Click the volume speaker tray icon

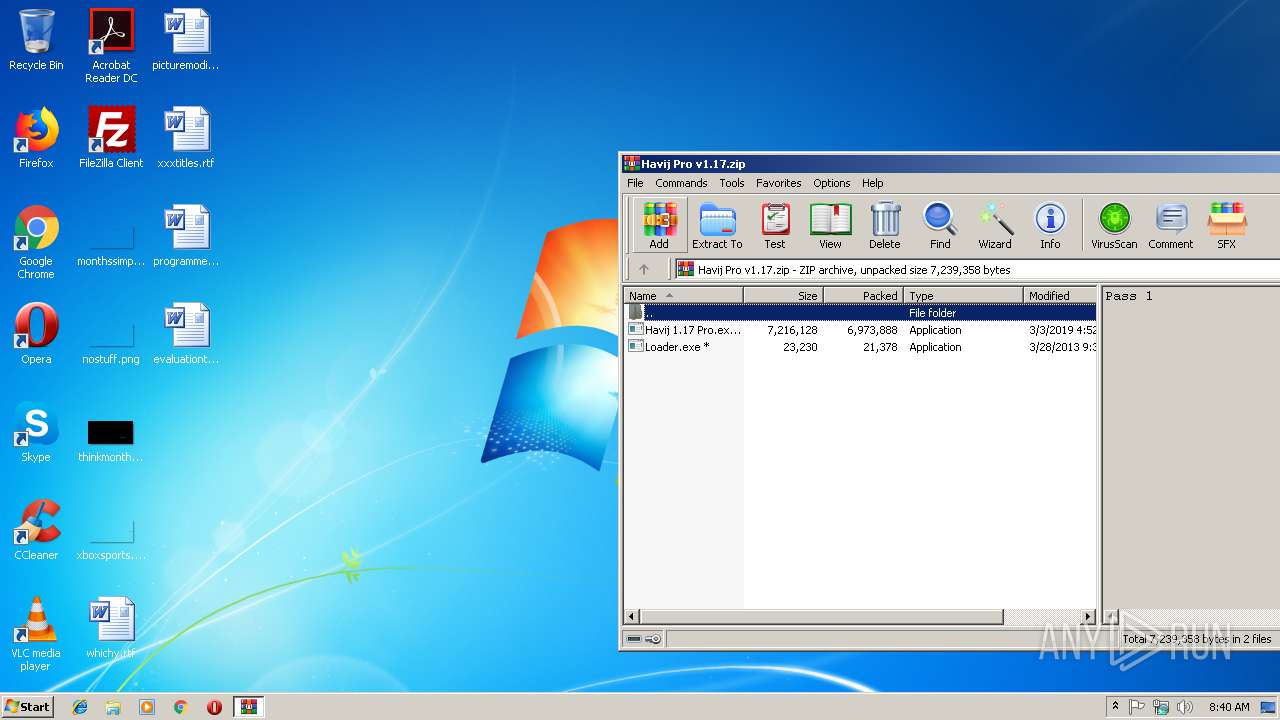[x=1185, y=707]
